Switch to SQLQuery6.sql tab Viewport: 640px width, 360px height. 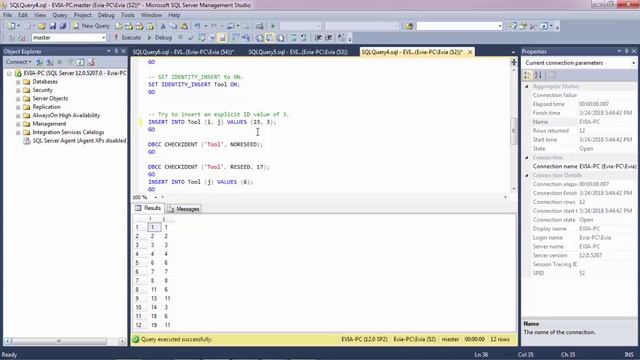pos(183,52)
